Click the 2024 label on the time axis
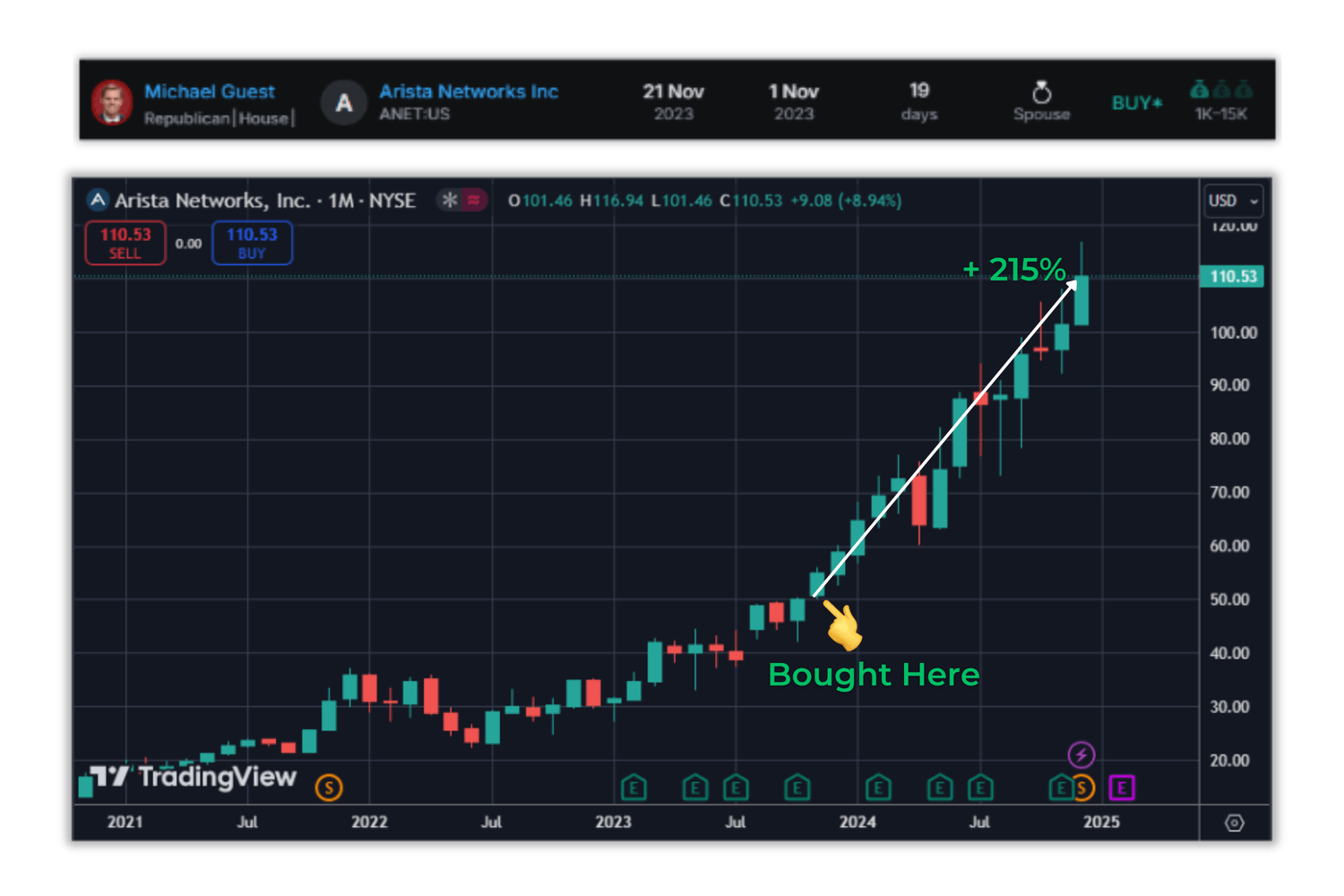This screenshot has width=1344, height=896. [857, 823]
